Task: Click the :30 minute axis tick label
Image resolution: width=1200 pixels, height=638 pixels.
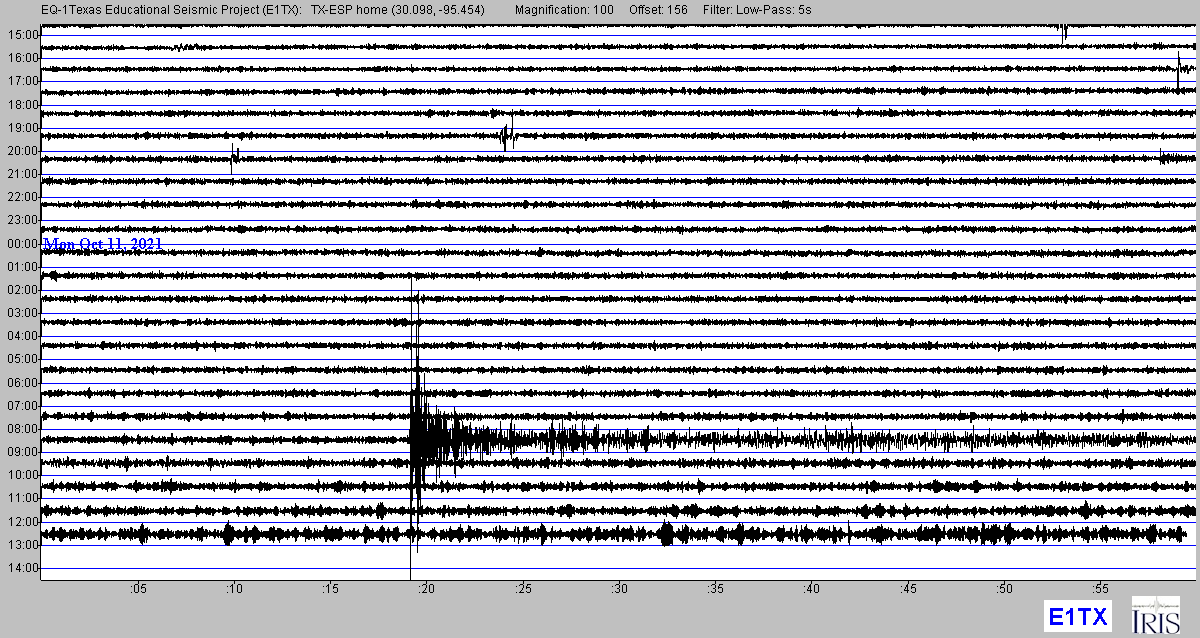Action: [620, 588]
